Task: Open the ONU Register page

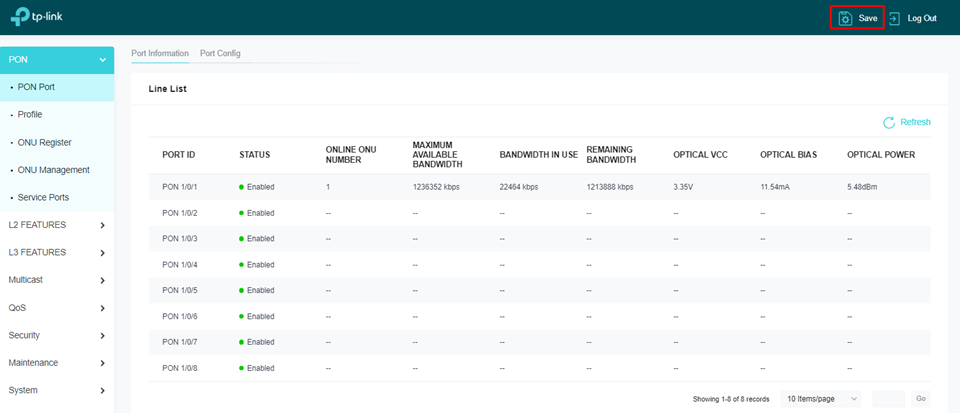Action: click(45, 142)
